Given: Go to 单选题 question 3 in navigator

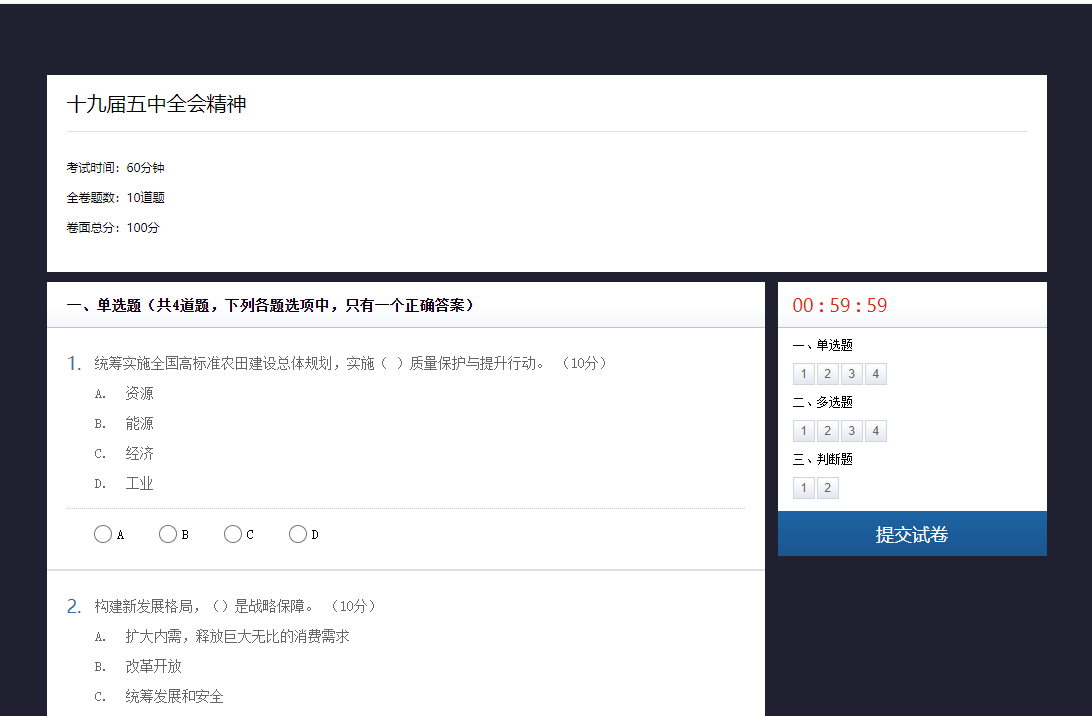Looking at the screenshot, I should [x=852, y=374].
